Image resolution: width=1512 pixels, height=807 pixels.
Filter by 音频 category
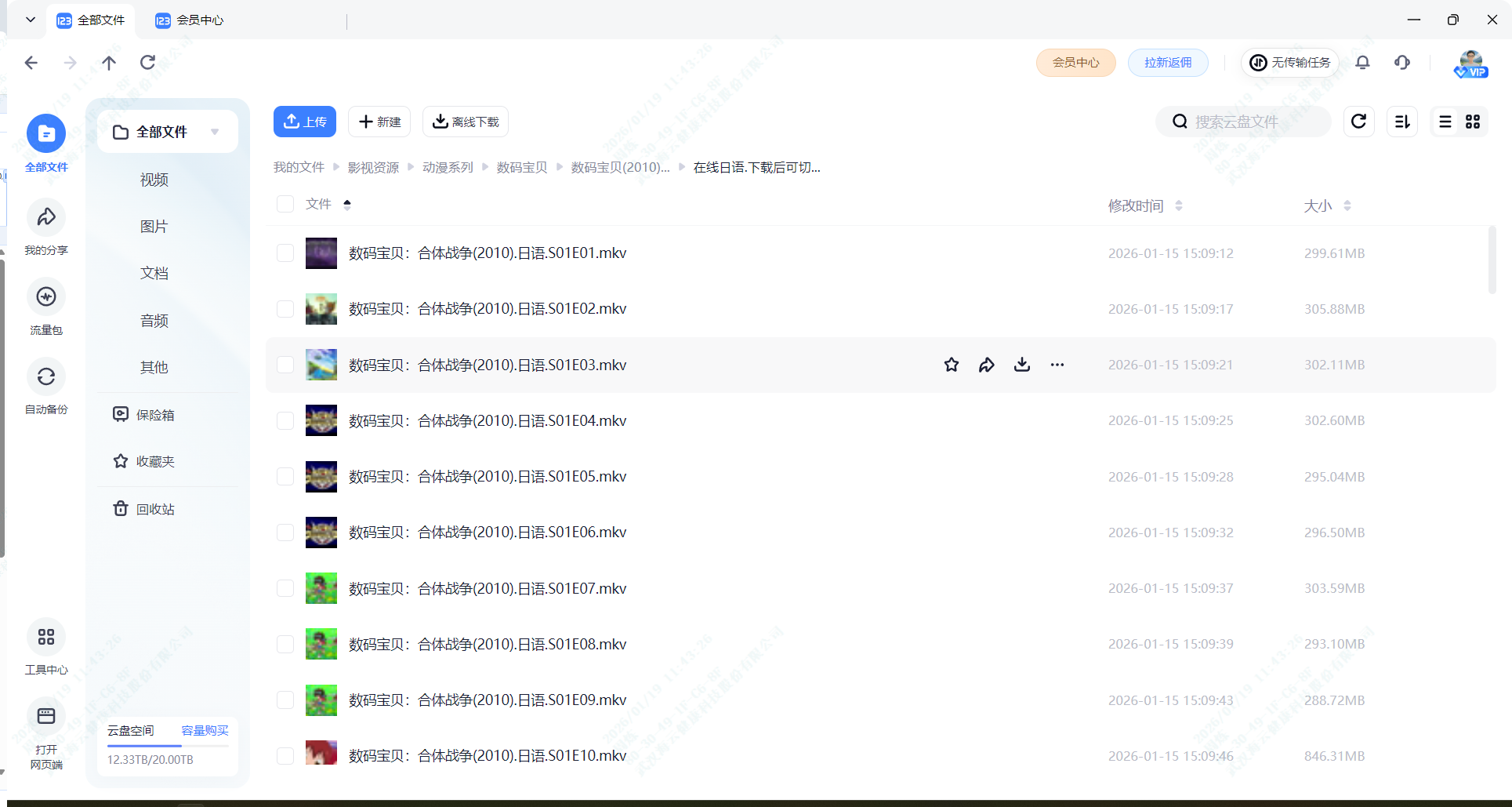(154, 321)
